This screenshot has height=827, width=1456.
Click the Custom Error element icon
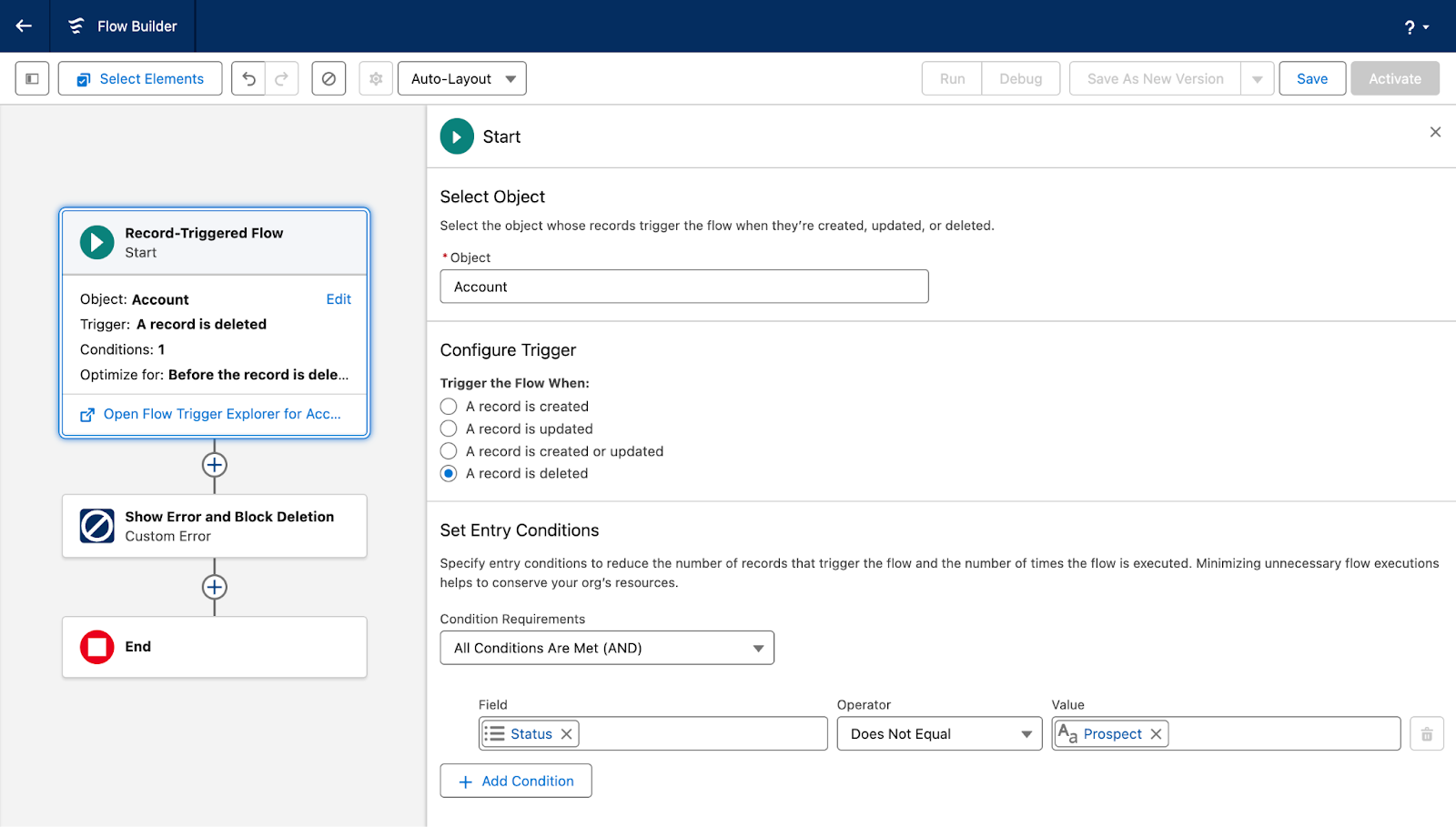click(97, 526)
